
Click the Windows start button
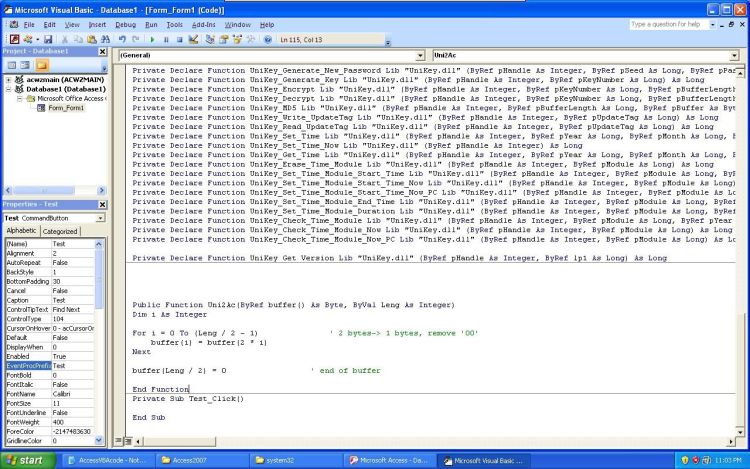(x=28, y=460)
